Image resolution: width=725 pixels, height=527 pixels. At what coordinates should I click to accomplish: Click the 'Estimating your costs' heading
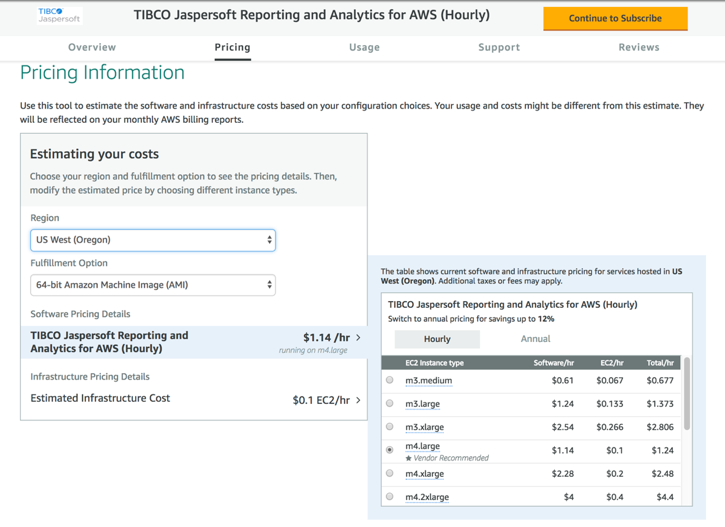point(94,154)
